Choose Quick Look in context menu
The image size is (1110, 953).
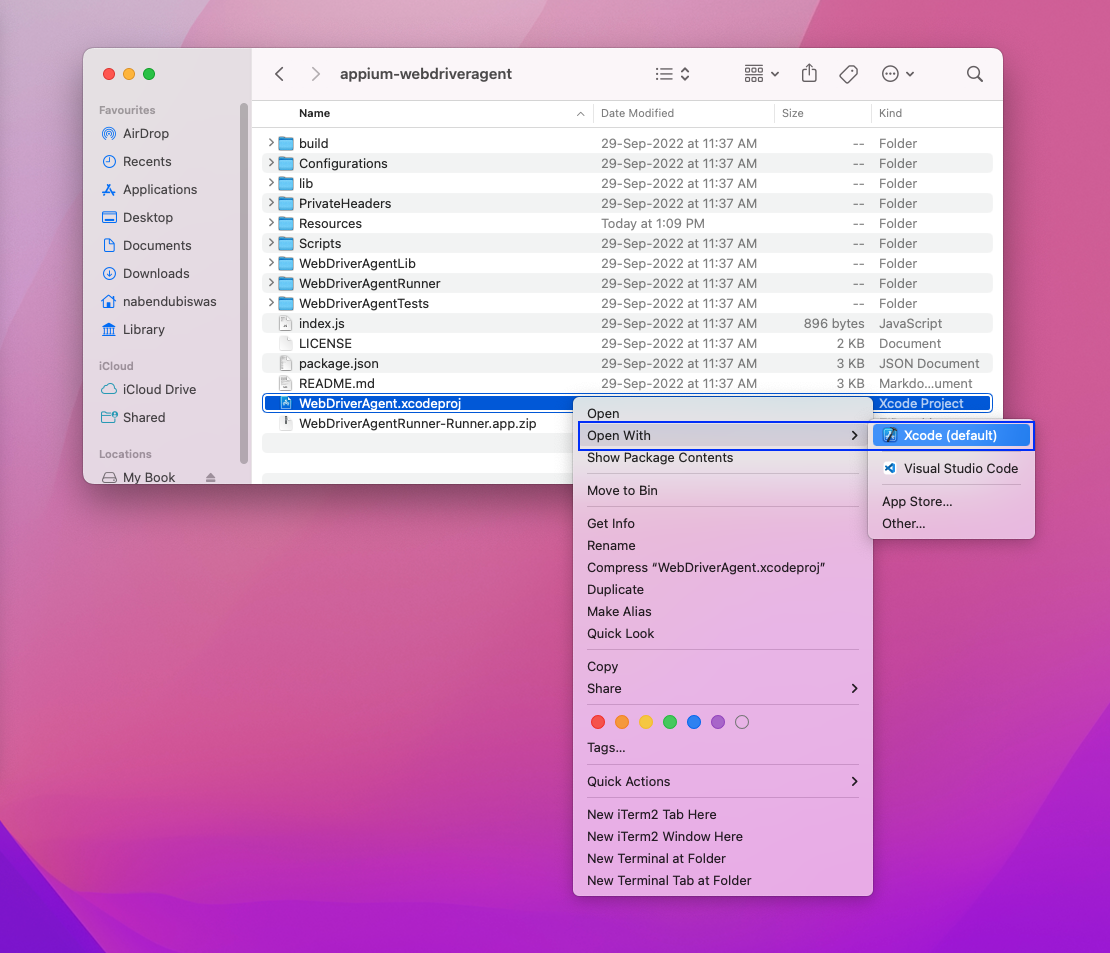click(x=722, y=633)
